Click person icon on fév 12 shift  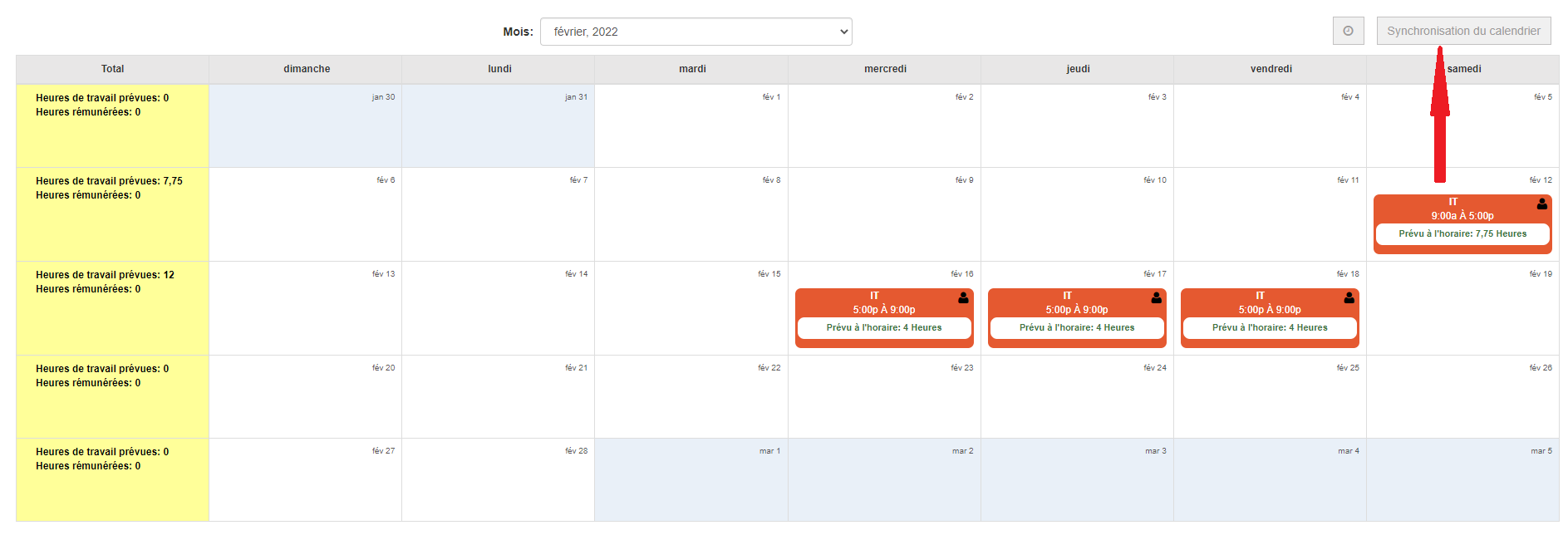(x=1541, y=204)
